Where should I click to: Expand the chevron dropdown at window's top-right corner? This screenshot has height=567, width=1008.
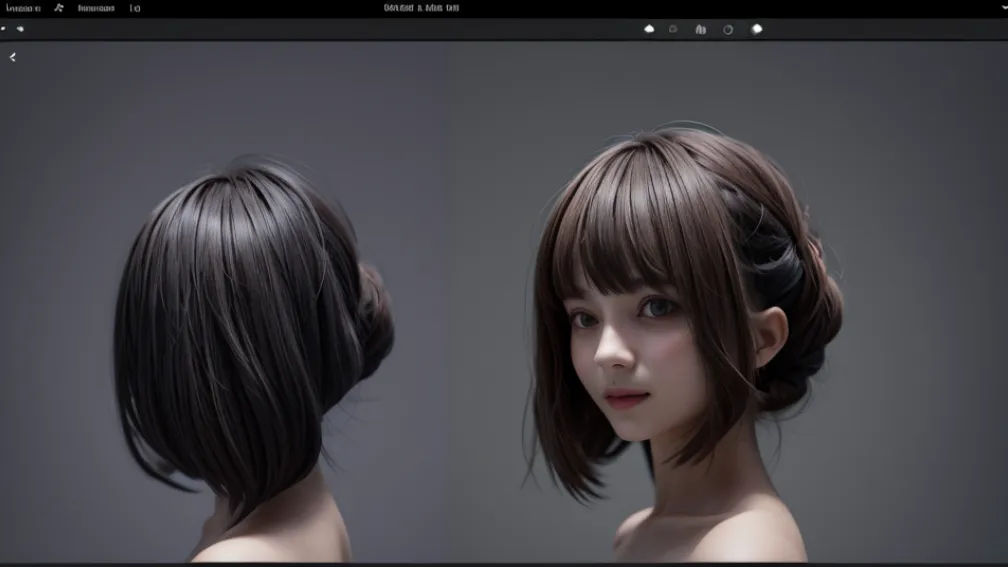pos(1003,7)
